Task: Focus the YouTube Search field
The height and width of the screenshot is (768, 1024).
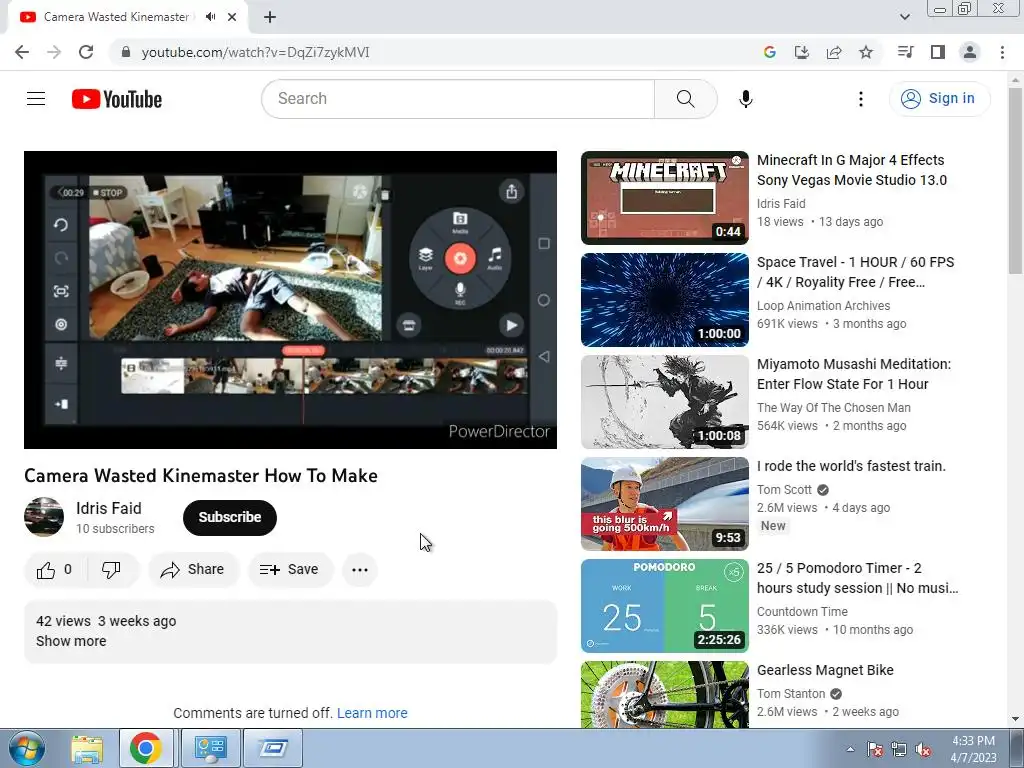Action: tap(458, 99)
